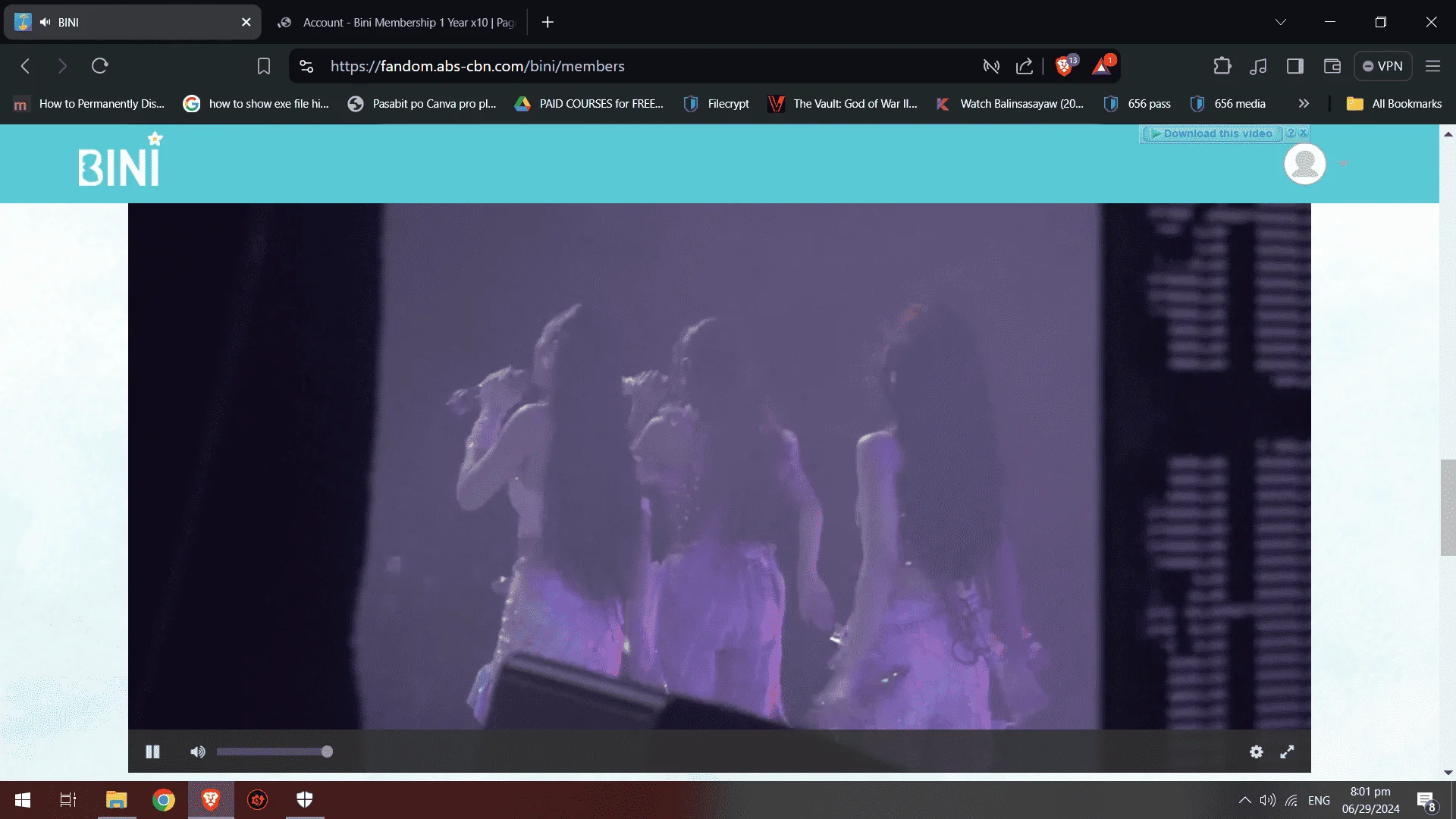The width and height of the screenshot is (1456, 819).
Task: Go forward in browser history
Action: point(62,66)
